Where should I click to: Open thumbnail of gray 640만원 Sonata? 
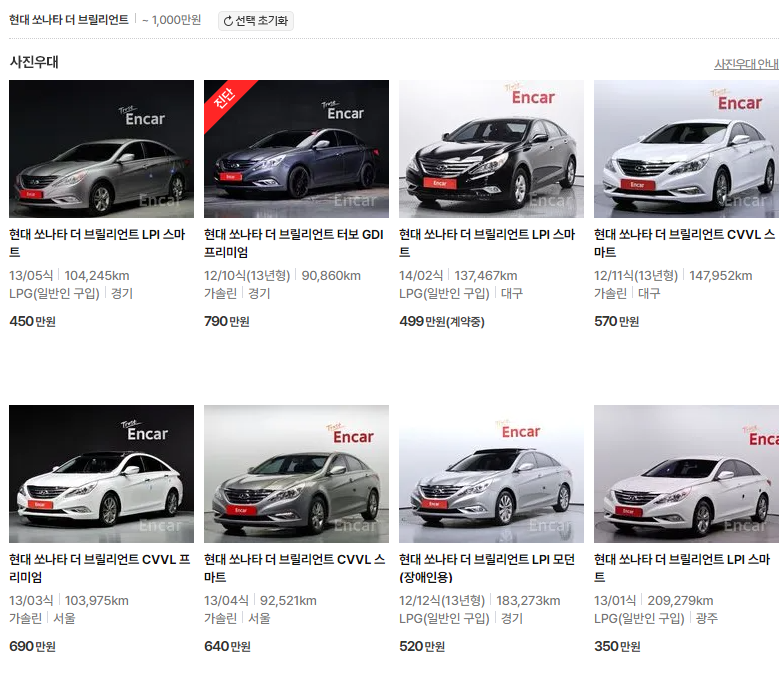click(x=296, y=474)
